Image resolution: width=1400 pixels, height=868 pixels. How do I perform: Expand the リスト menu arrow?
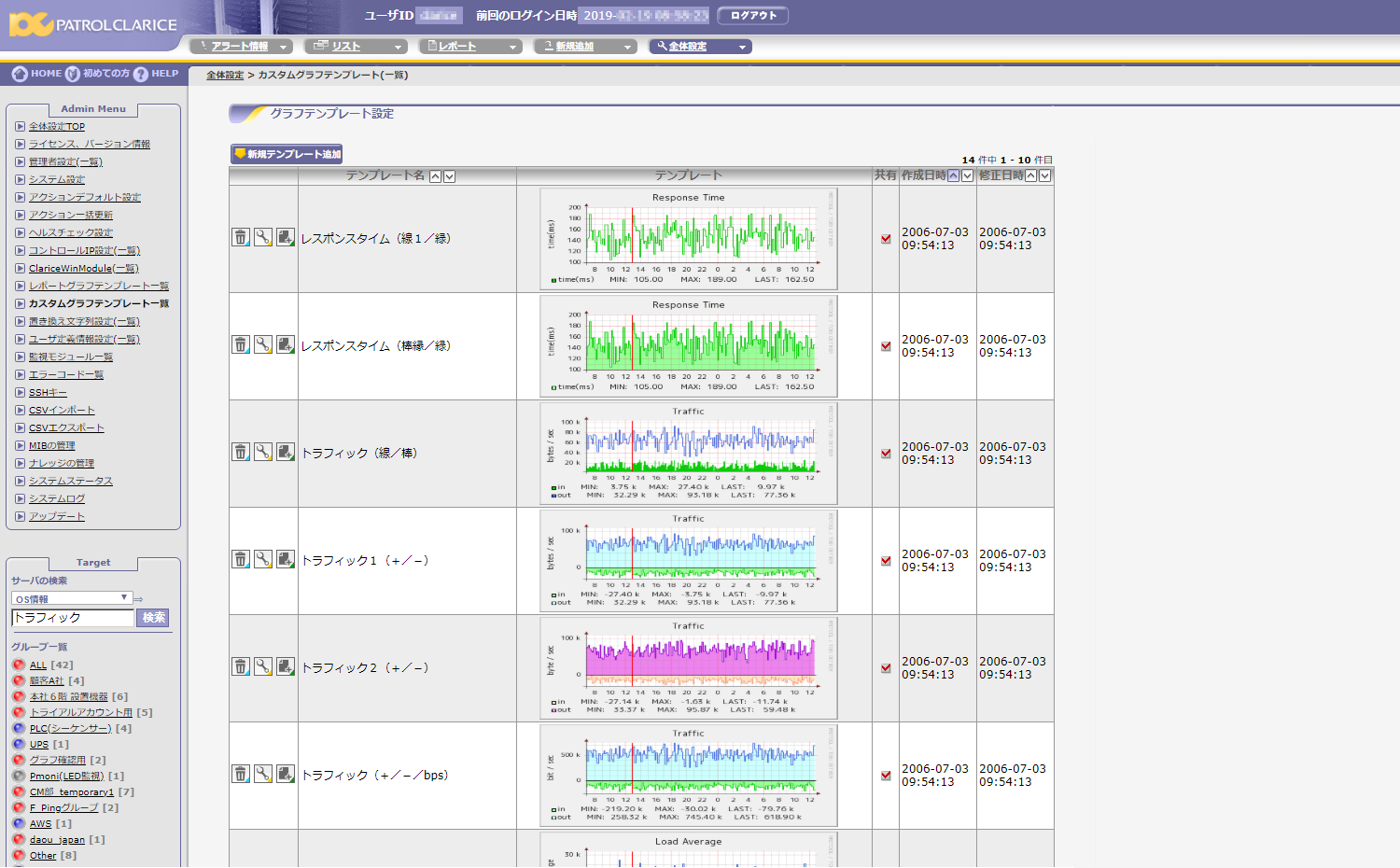pos(398,47)
